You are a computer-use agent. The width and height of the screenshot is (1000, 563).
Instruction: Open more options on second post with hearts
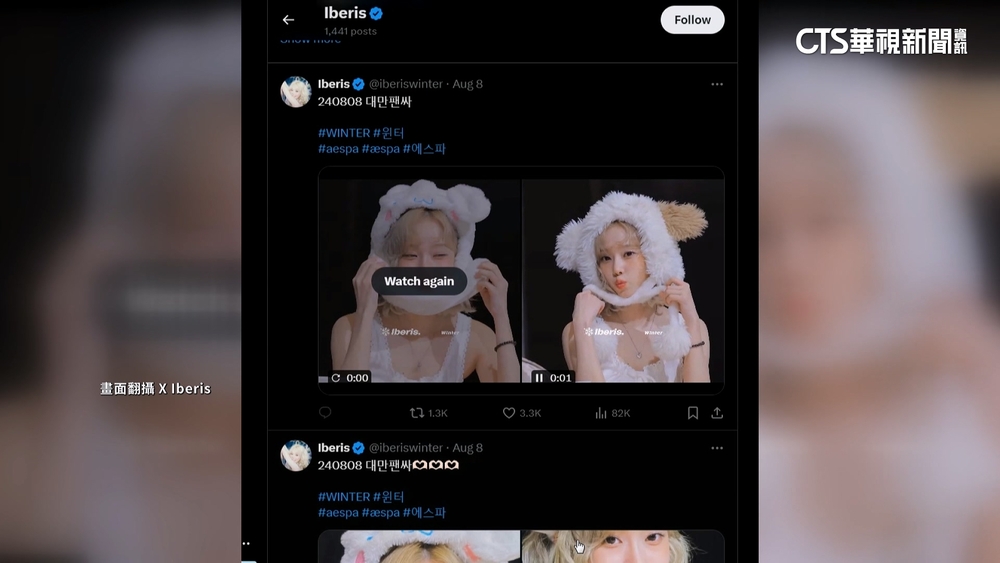tap(717, 449)
